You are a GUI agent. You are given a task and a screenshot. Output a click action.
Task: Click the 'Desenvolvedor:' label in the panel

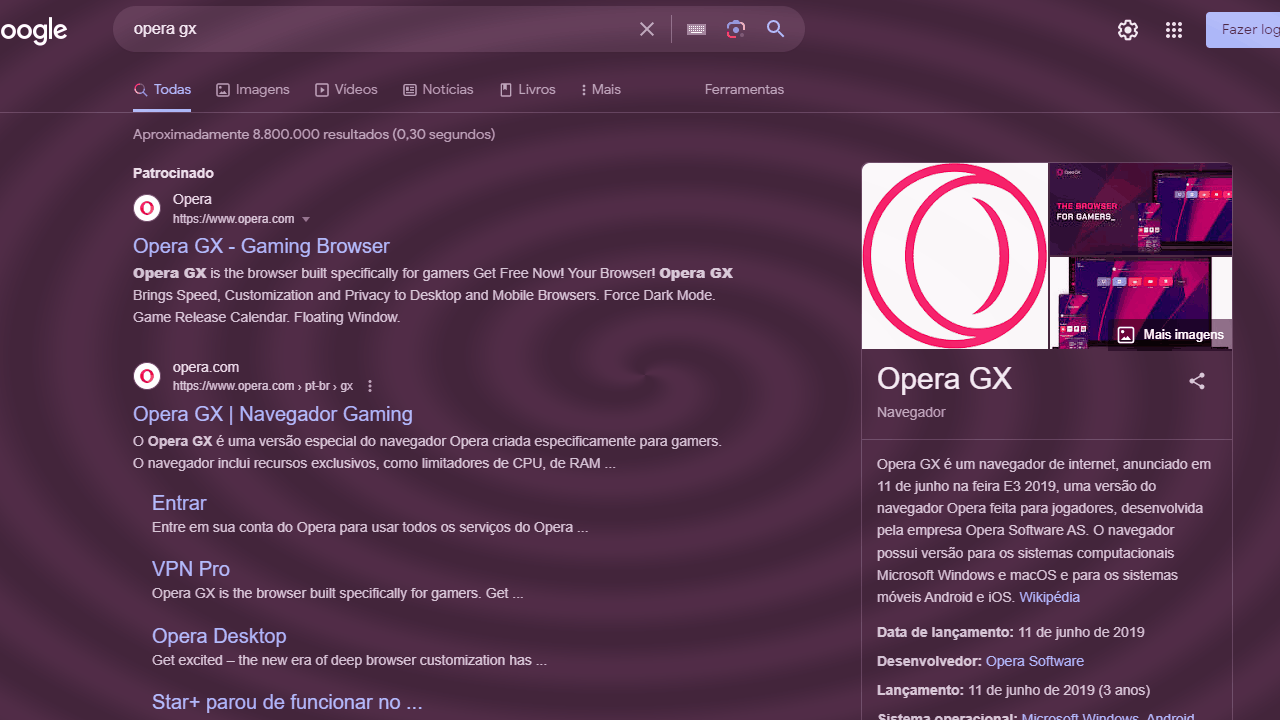[x=929, y=661]
